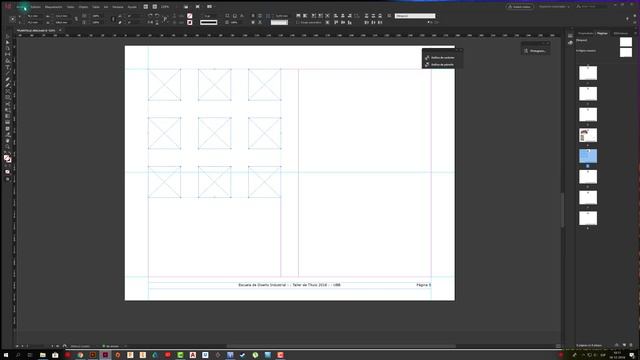Screen dimensions: 640x360
Task: Open the Edición menu
Action: pos(36,7)
